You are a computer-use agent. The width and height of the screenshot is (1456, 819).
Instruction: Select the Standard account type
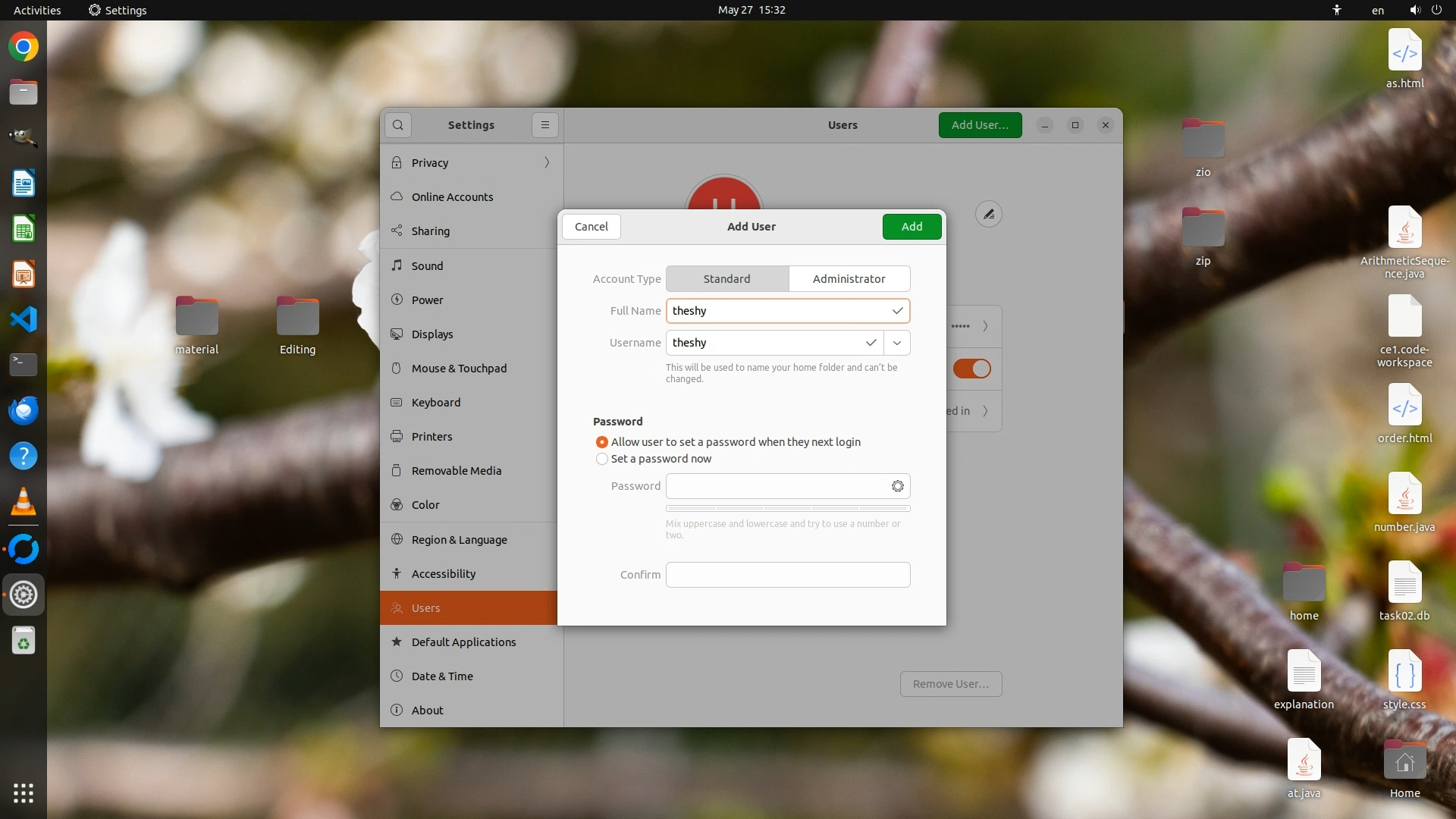726,279
